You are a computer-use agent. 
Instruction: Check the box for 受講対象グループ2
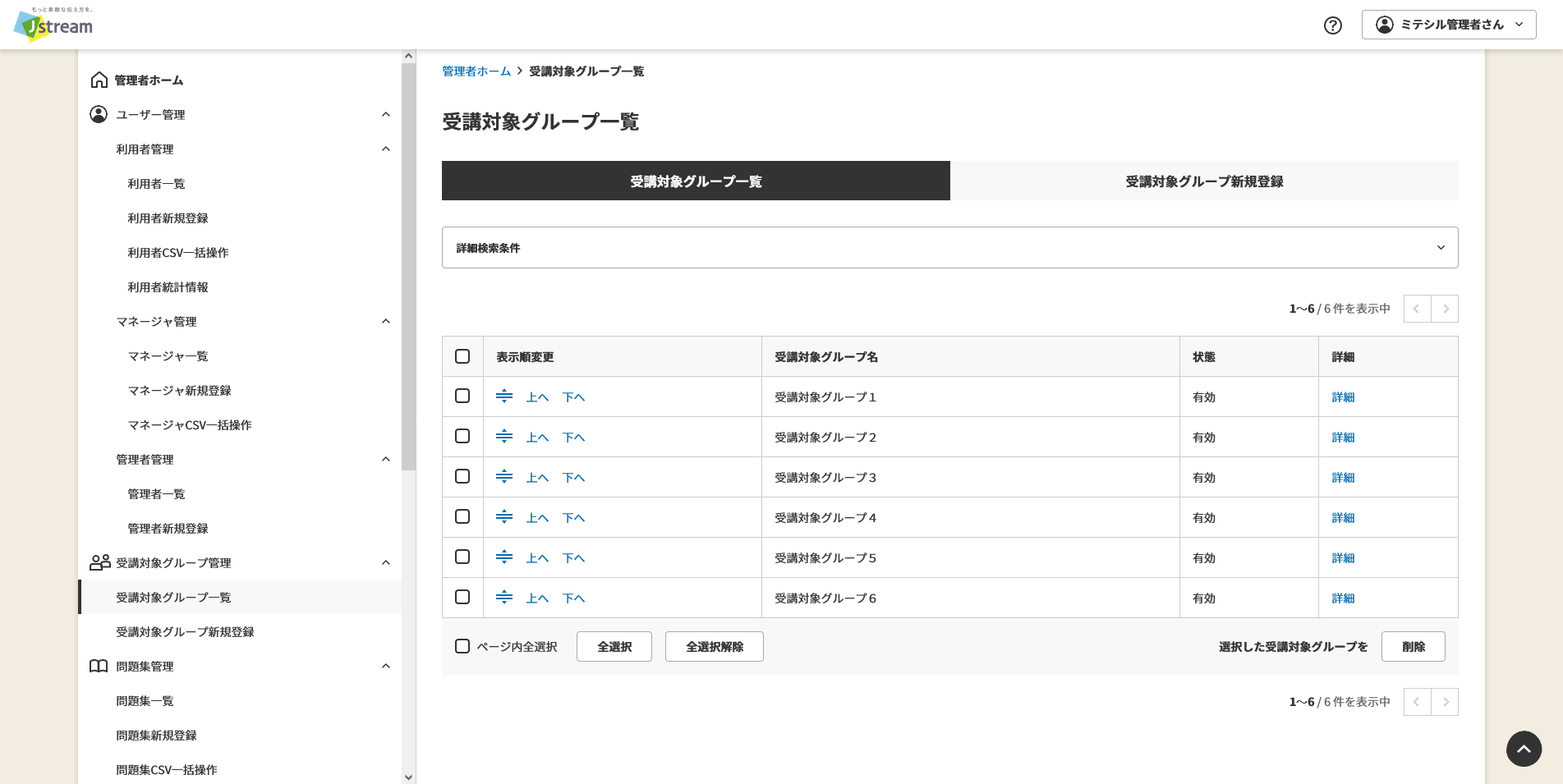pyautogui.click(x=462, y=436)
